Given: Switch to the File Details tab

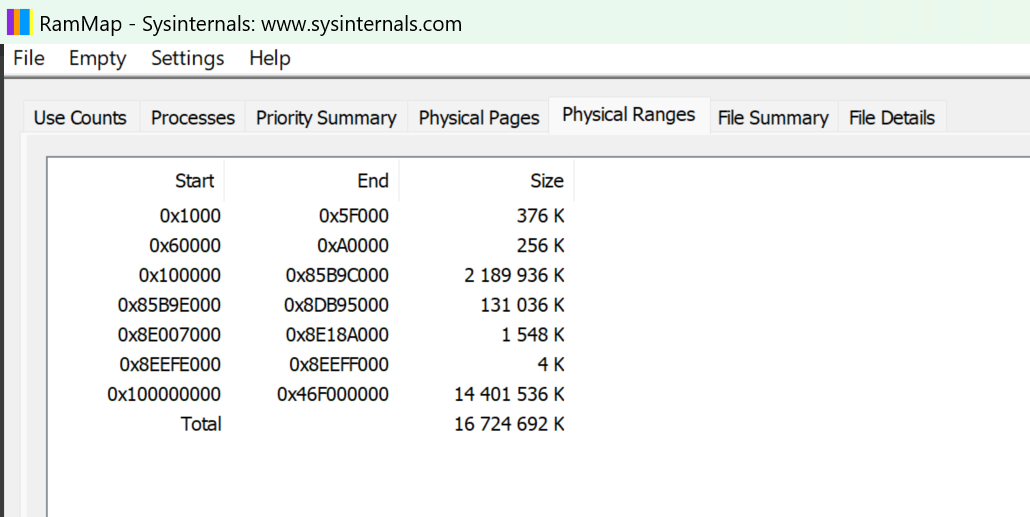Looking at the screenshot, I should (x=892, y=118).
